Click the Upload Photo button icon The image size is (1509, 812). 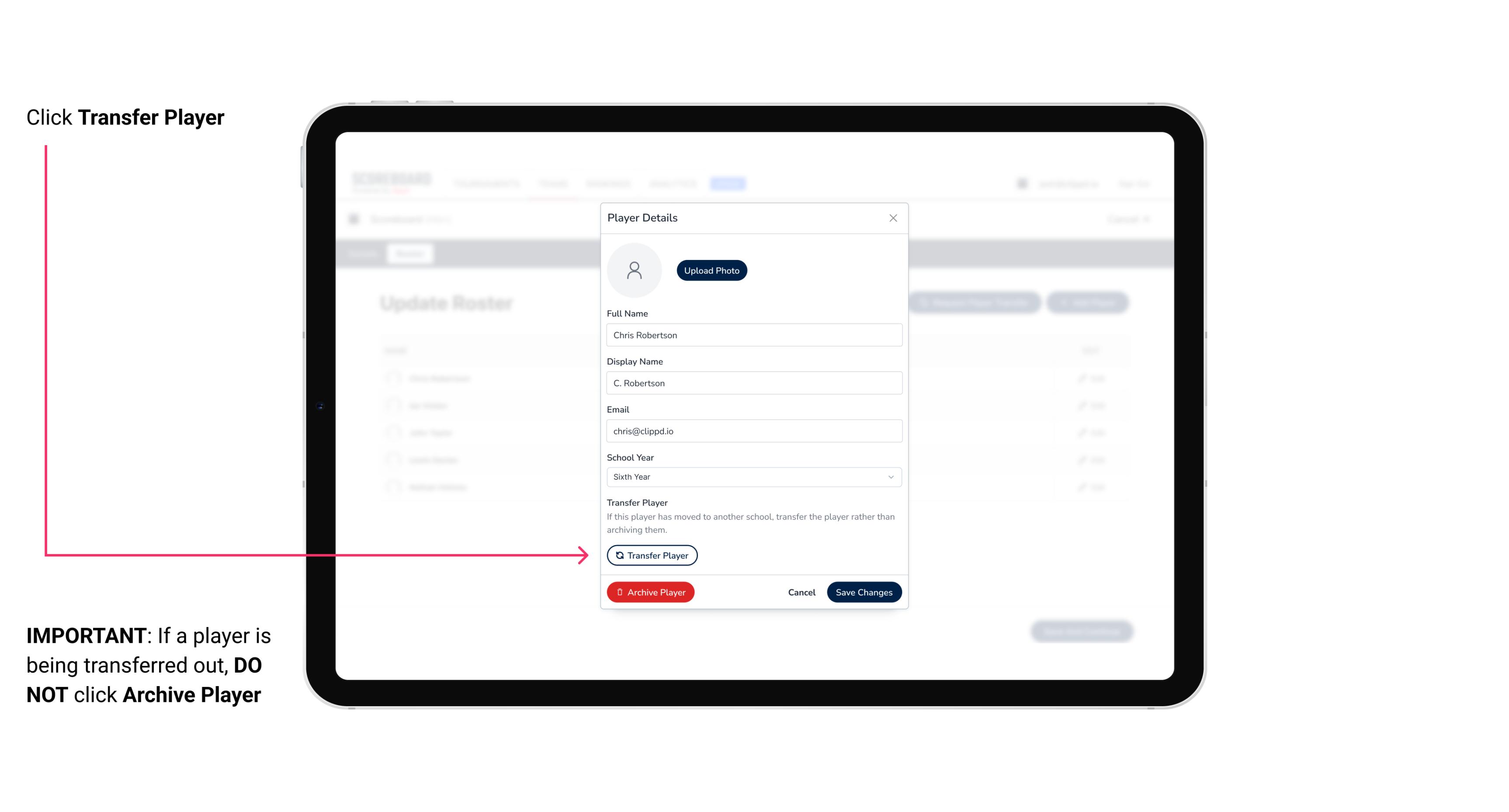[712, 270]
